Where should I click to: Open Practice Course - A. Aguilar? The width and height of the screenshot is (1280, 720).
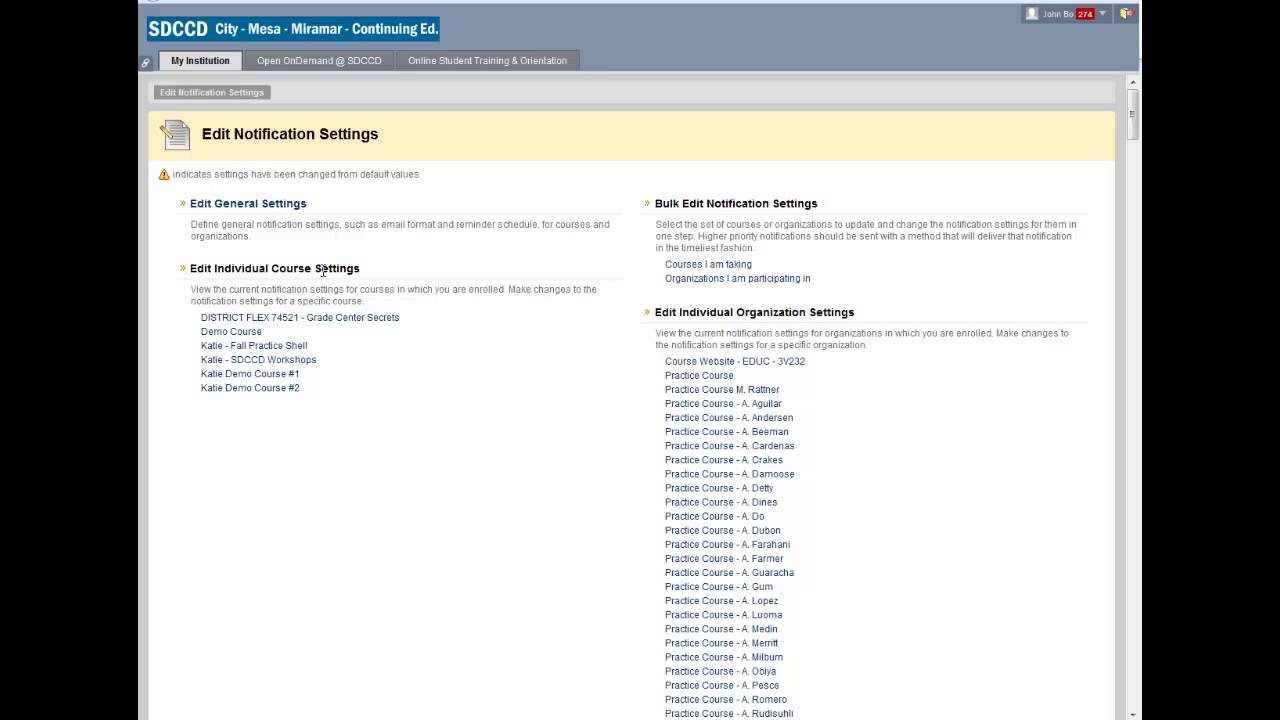click(723, 404)
